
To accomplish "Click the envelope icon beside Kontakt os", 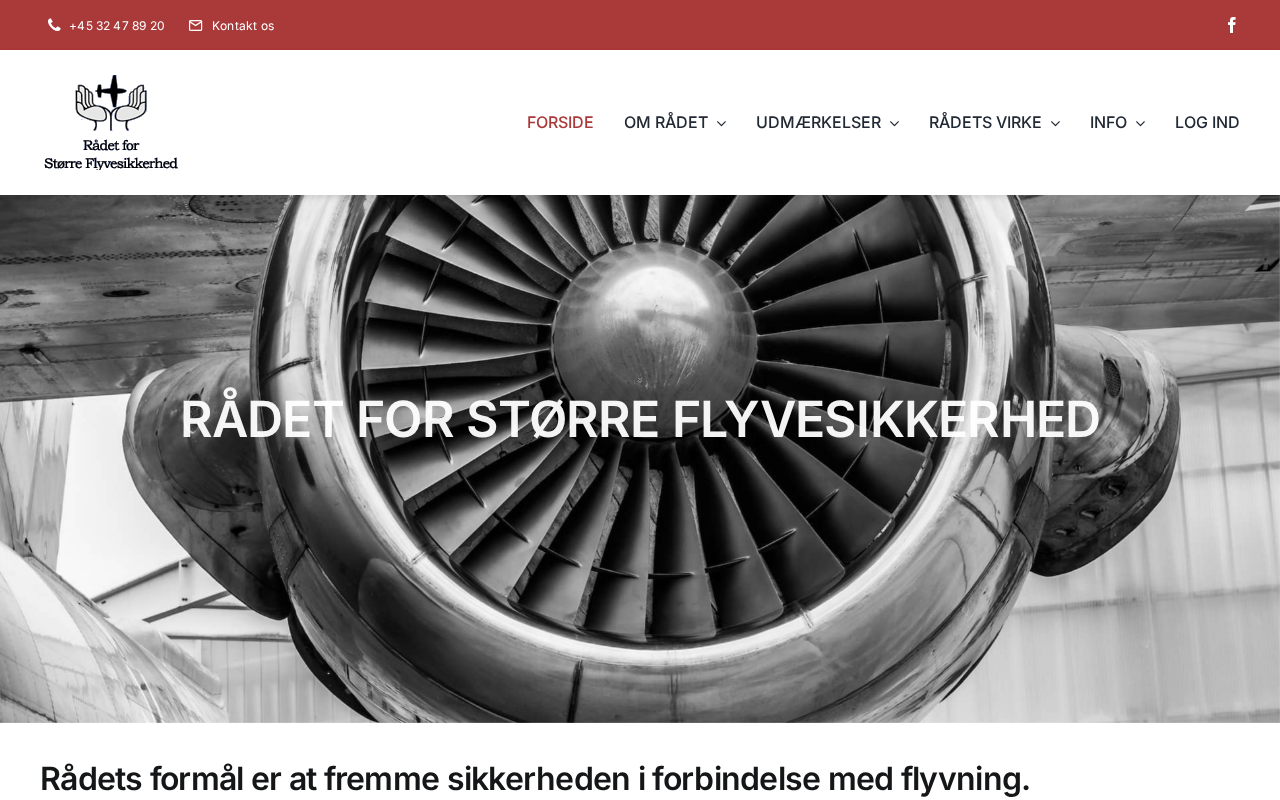I will click(x=196, y=25).
